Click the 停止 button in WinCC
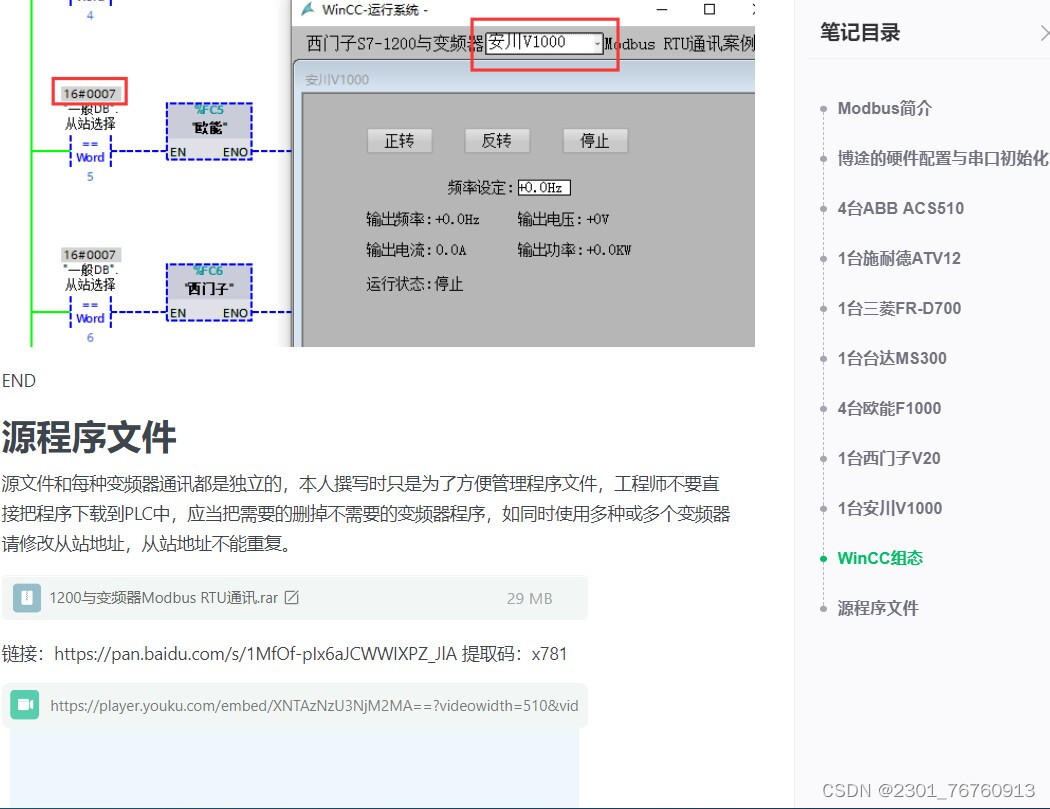The image size is (1050, 809). [x=595, y=141]
